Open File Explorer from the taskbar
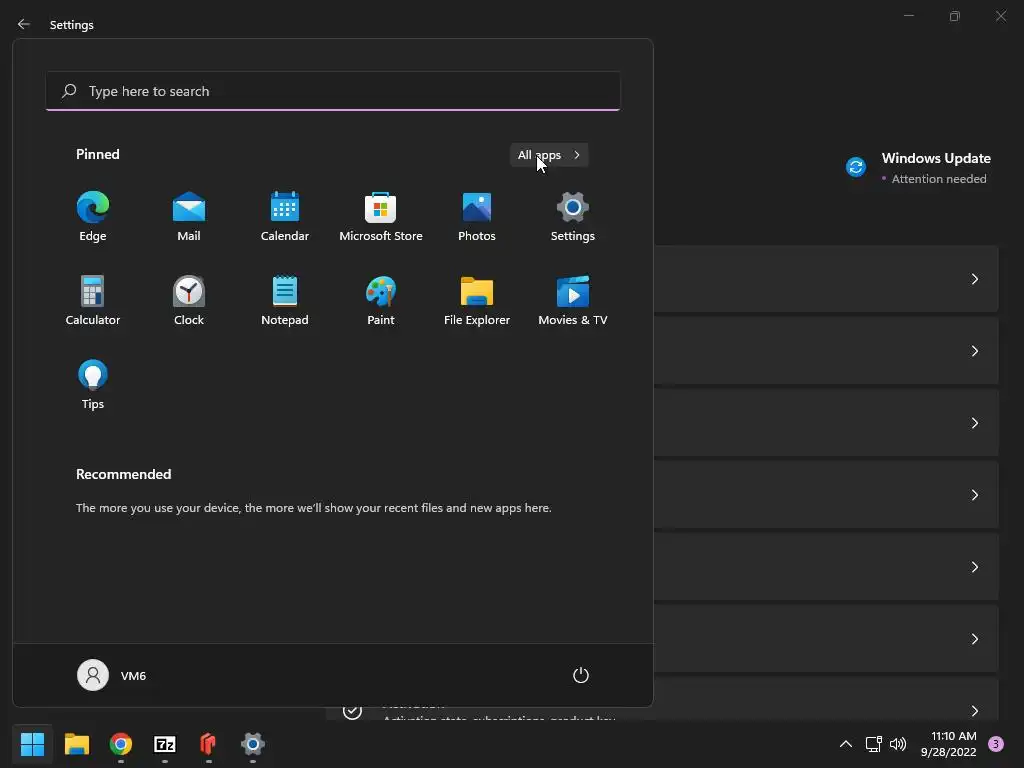Screen dimensions: 1024x768 [x=76, y=743]
